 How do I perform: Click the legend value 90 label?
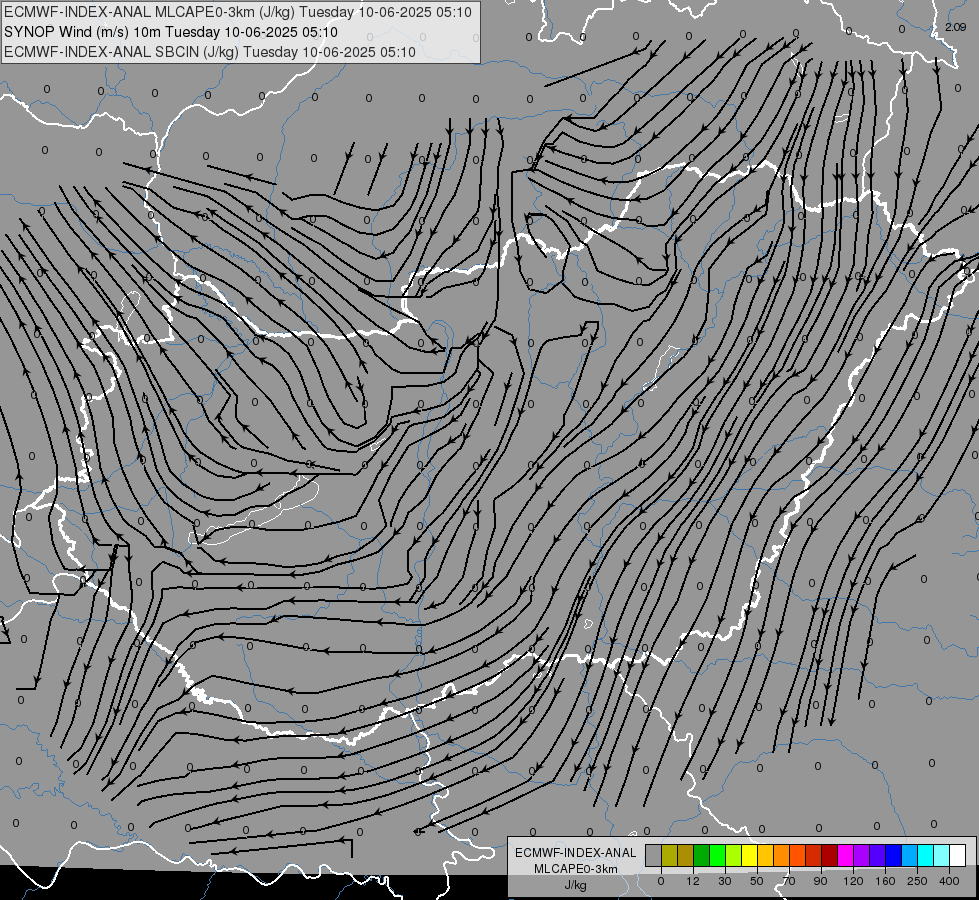pos(820,881)
